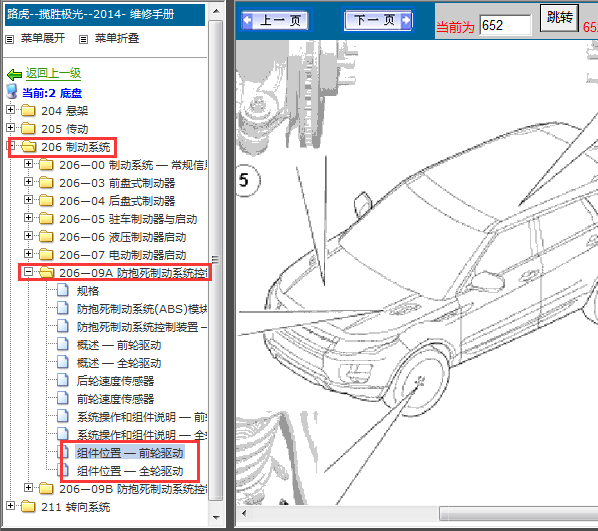Expand the 204 悬架 tree node
The width and height of the screenshot is (598, 531).
click(x=10, y=109)
